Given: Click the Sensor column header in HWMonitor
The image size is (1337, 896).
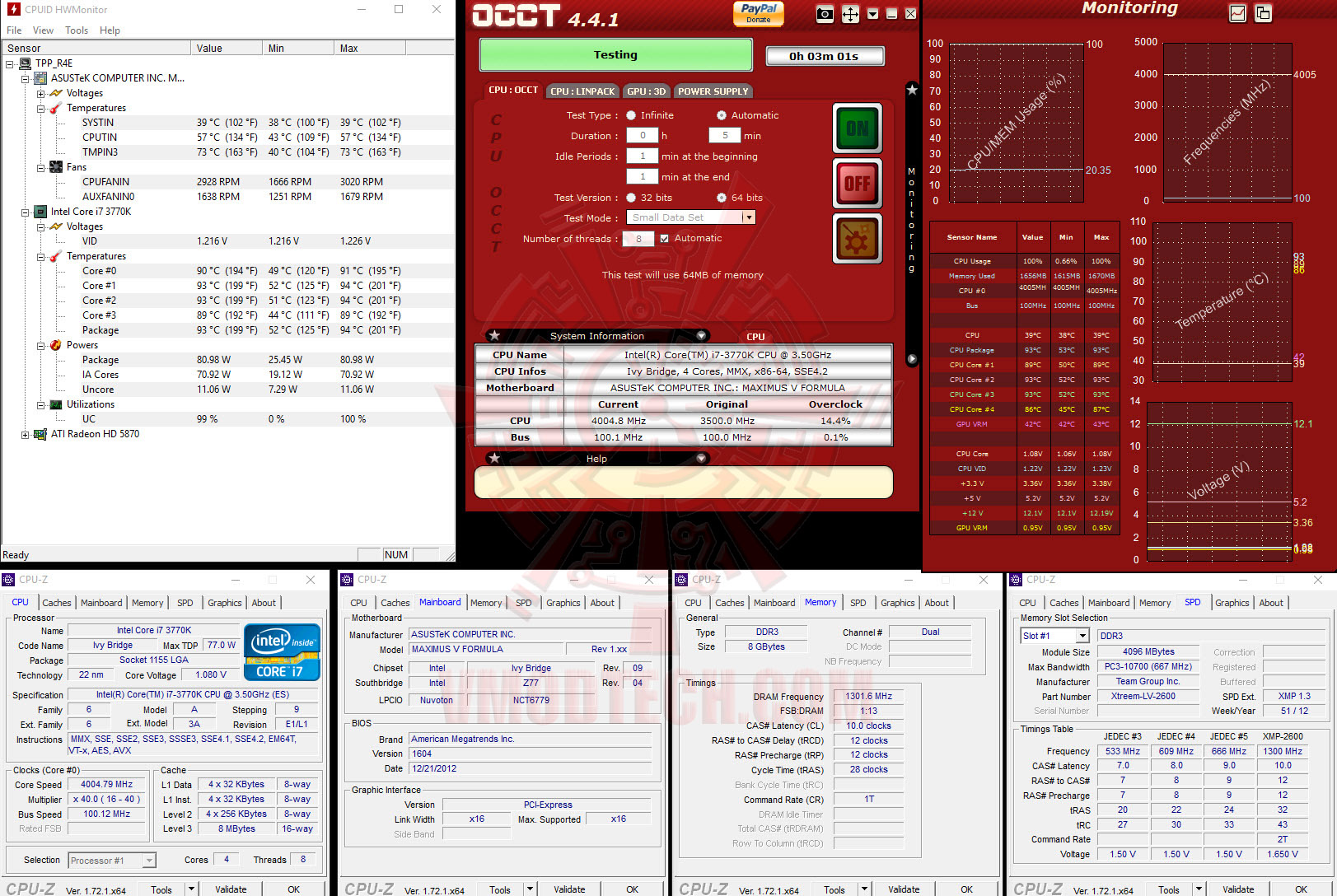Looking at the screenshot, I should pos(96,49).
